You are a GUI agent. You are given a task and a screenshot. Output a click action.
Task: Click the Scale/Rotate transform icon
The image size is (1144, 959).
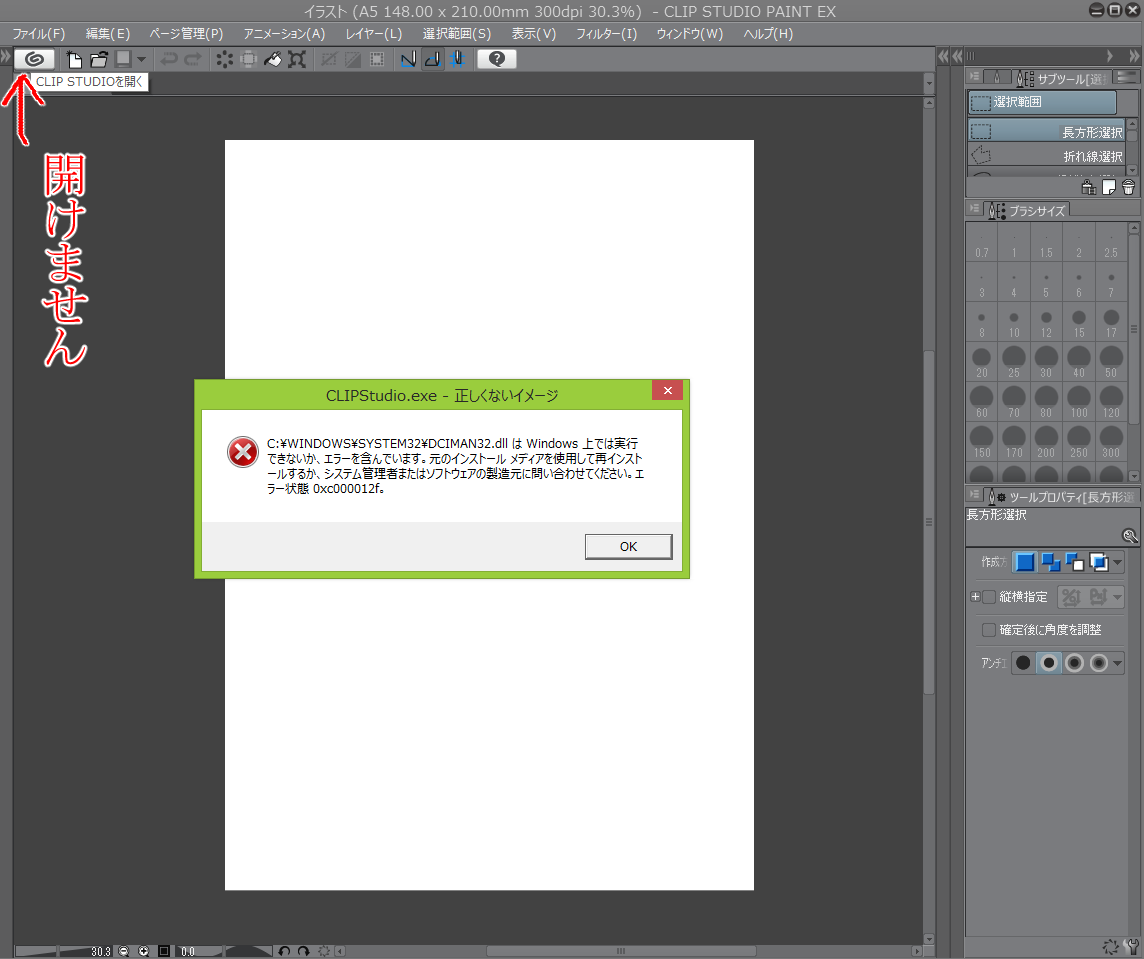point(297,59)
